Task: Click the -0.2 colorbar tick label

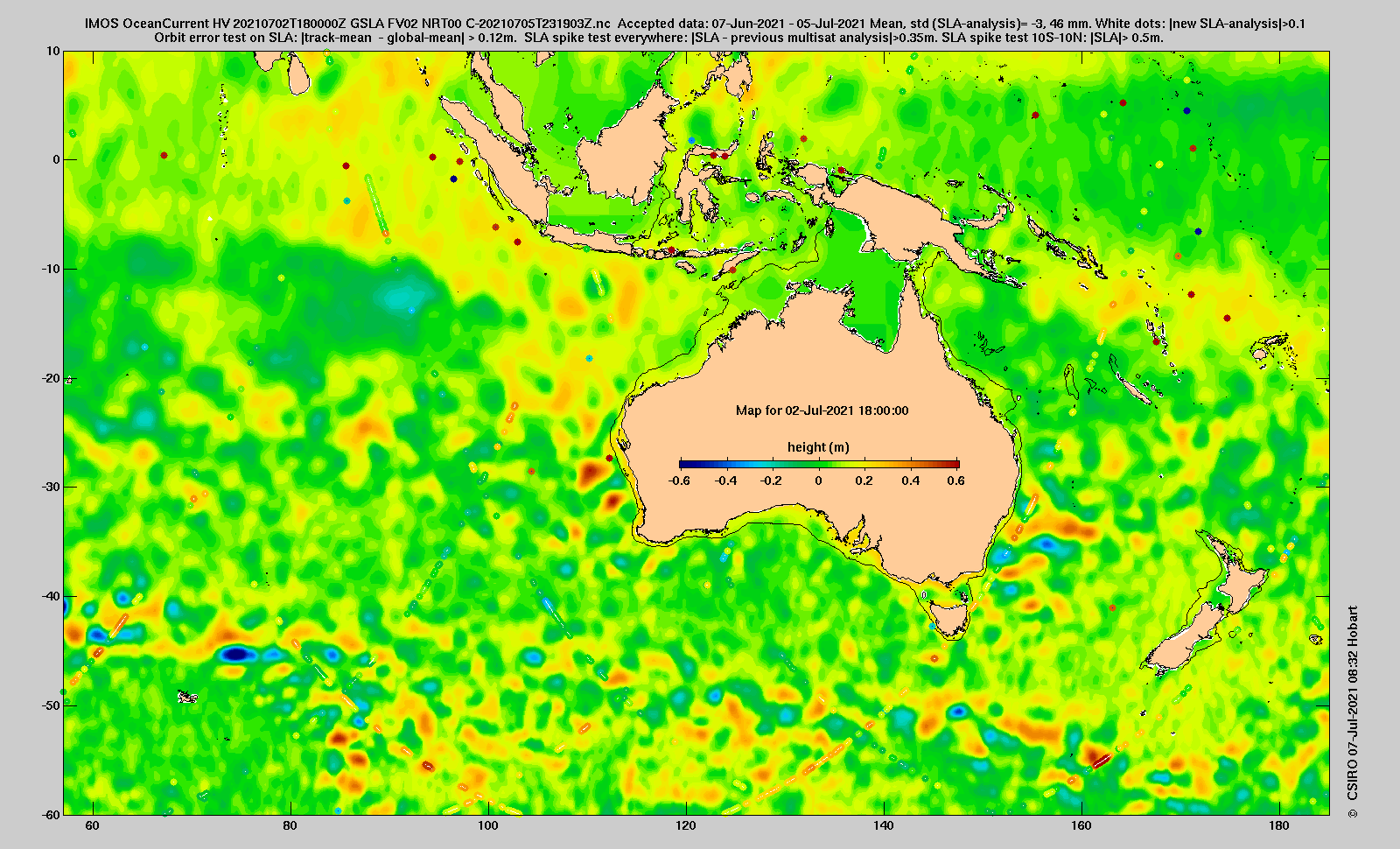Action: tap(772, 481)
